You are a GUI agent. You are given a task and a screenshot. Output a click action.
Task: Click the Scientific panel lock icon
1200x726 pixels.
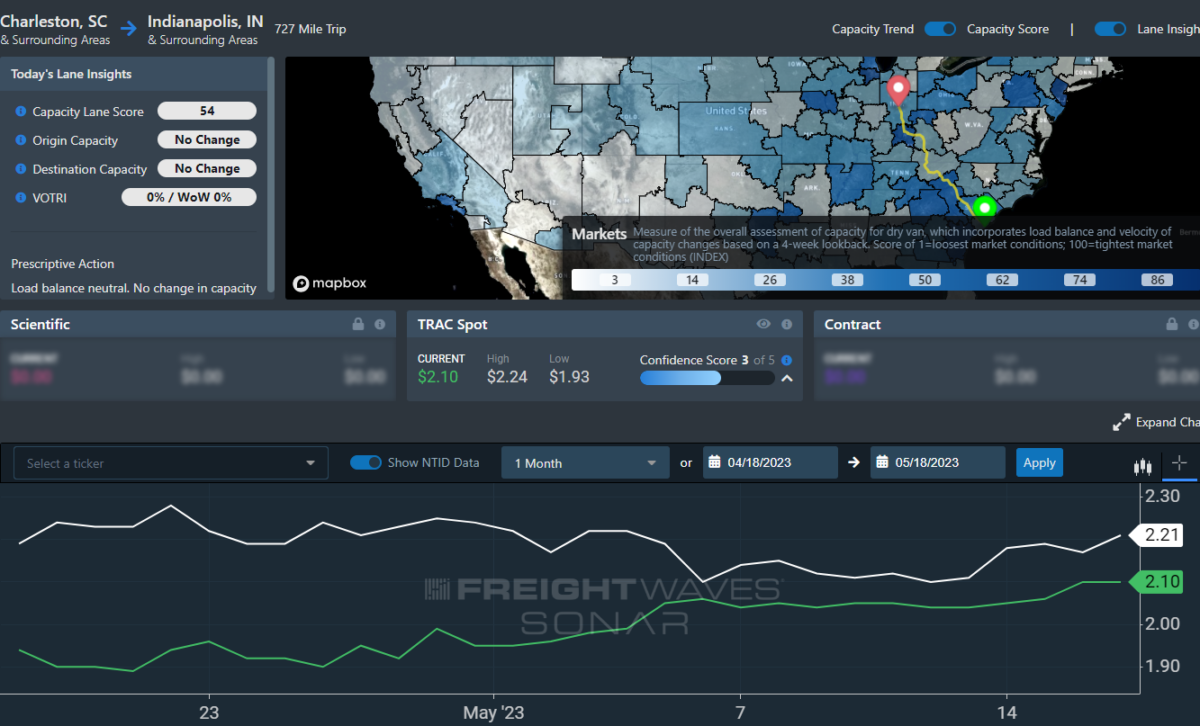pos(359,325)
